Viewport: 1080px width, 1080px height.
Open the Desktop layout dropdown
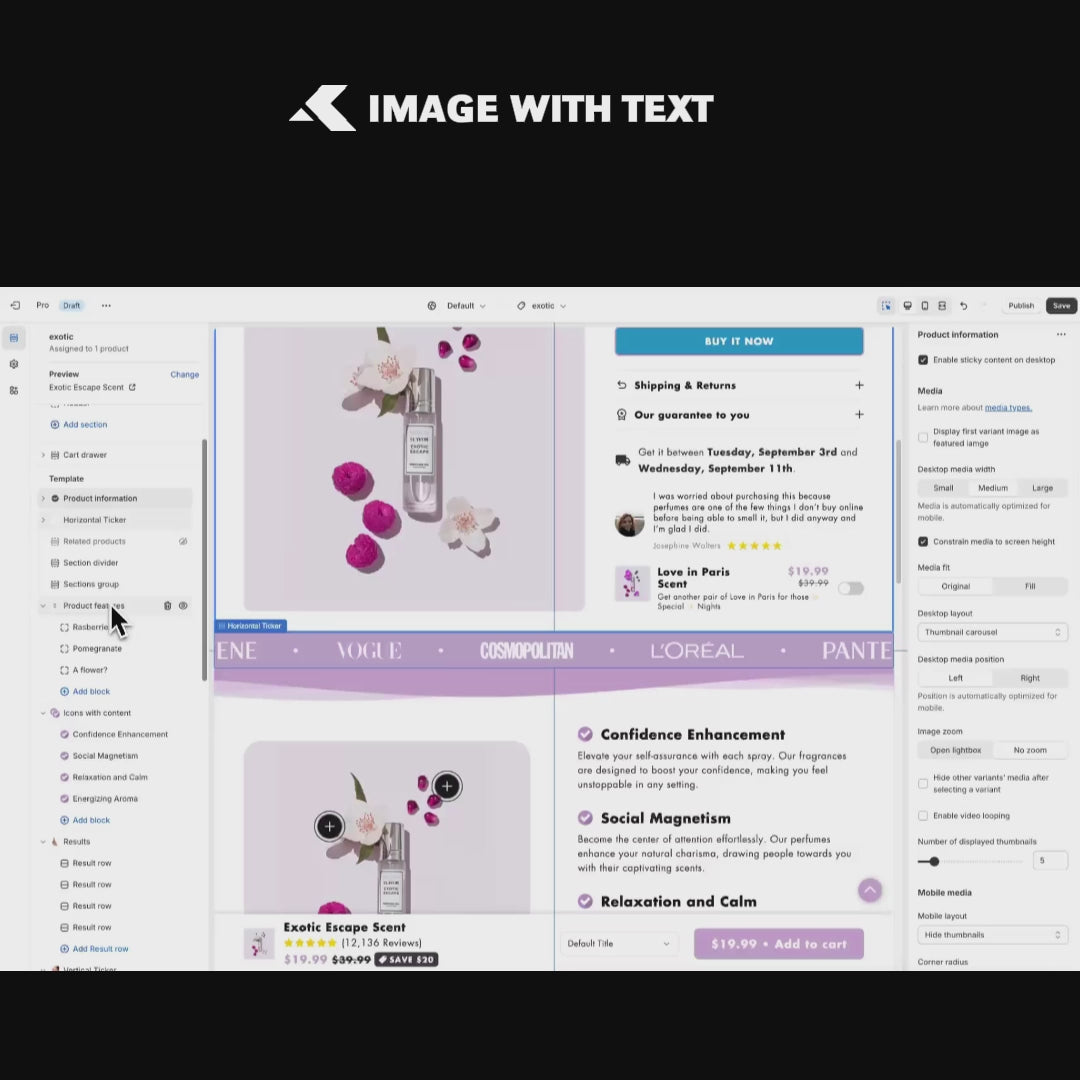click(x=992, y=632)
